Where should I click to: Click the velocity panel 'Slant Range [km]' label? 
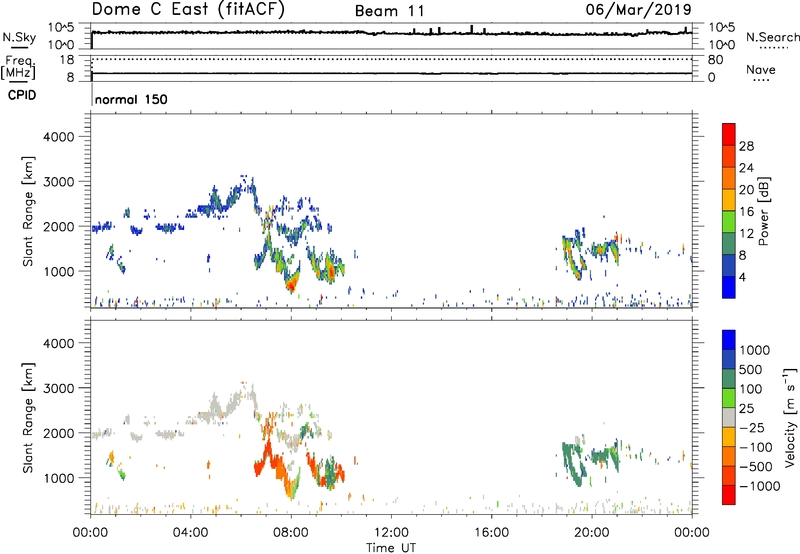coord(28,417)
